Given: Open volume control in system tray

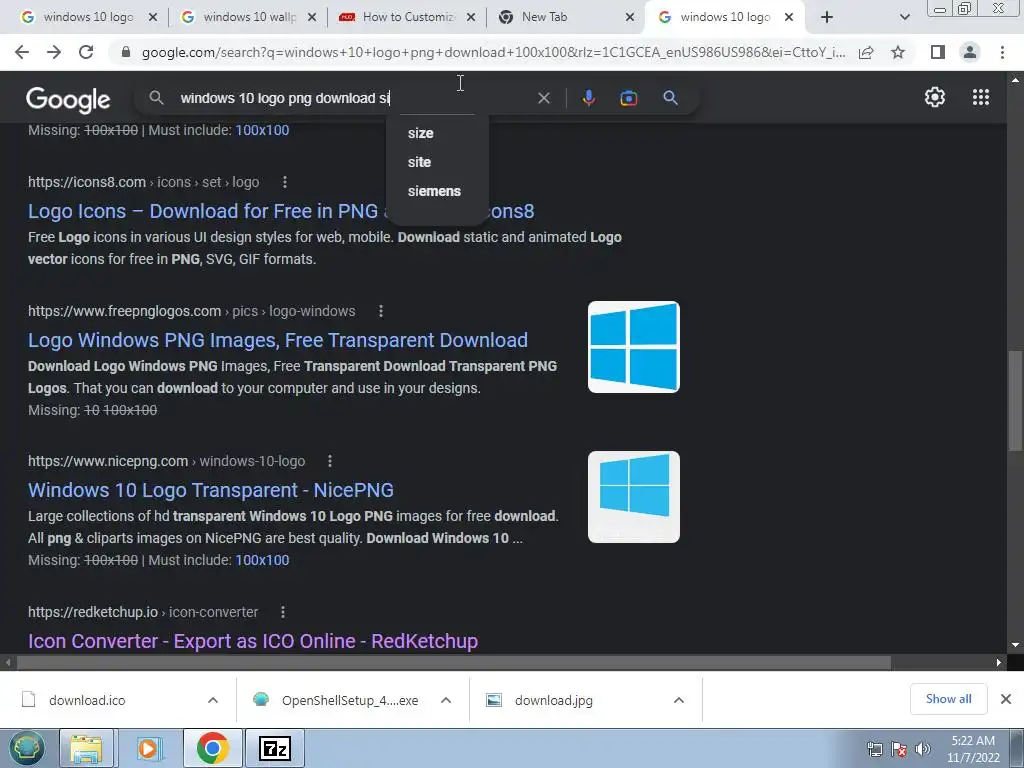Looking at the screenshot, I should point(923,749).
